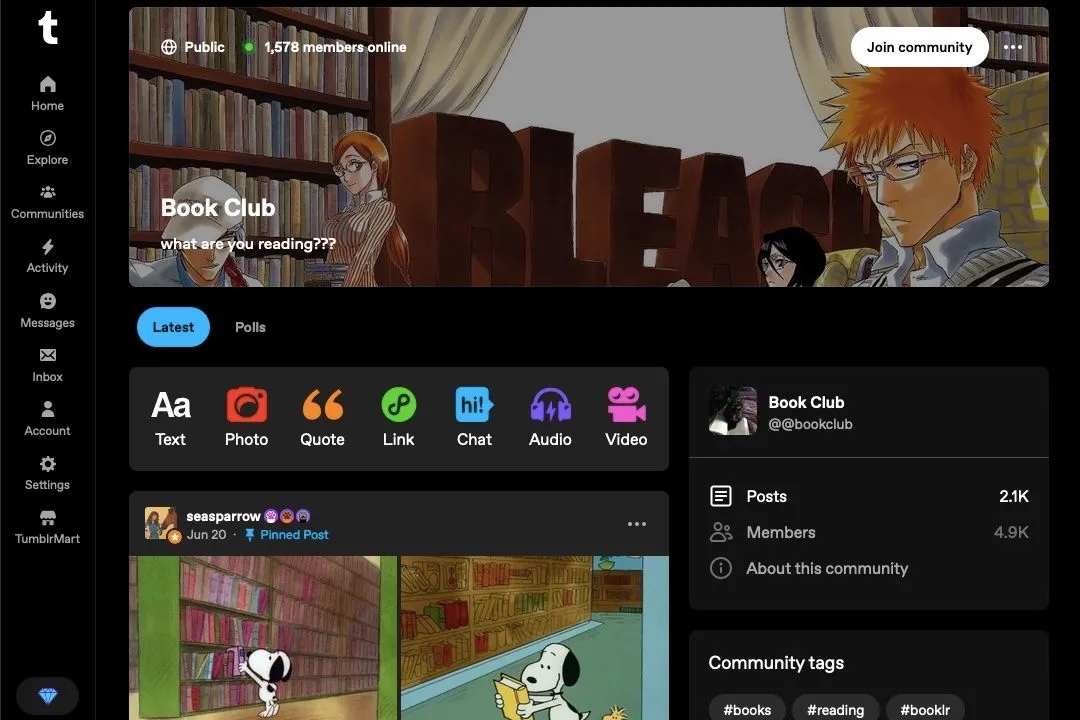Image resolution: width=1080 pixels, height=720 pixels.
Task: Create a Text post
Action: [170, 415]
